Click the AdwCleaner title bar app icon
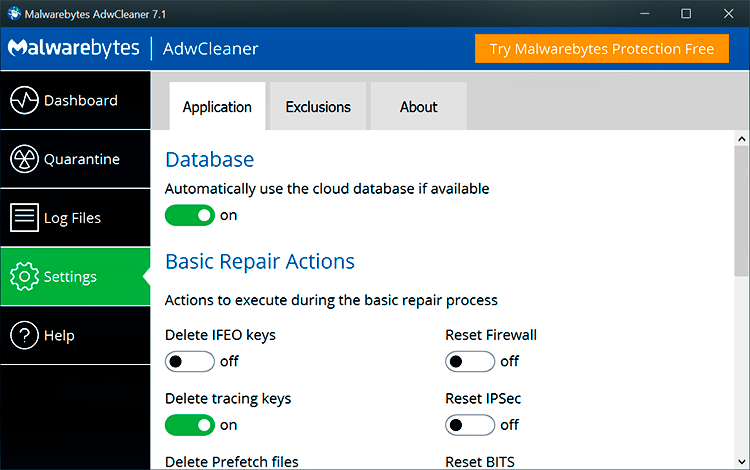750x470 pixels. pos(14,13)
